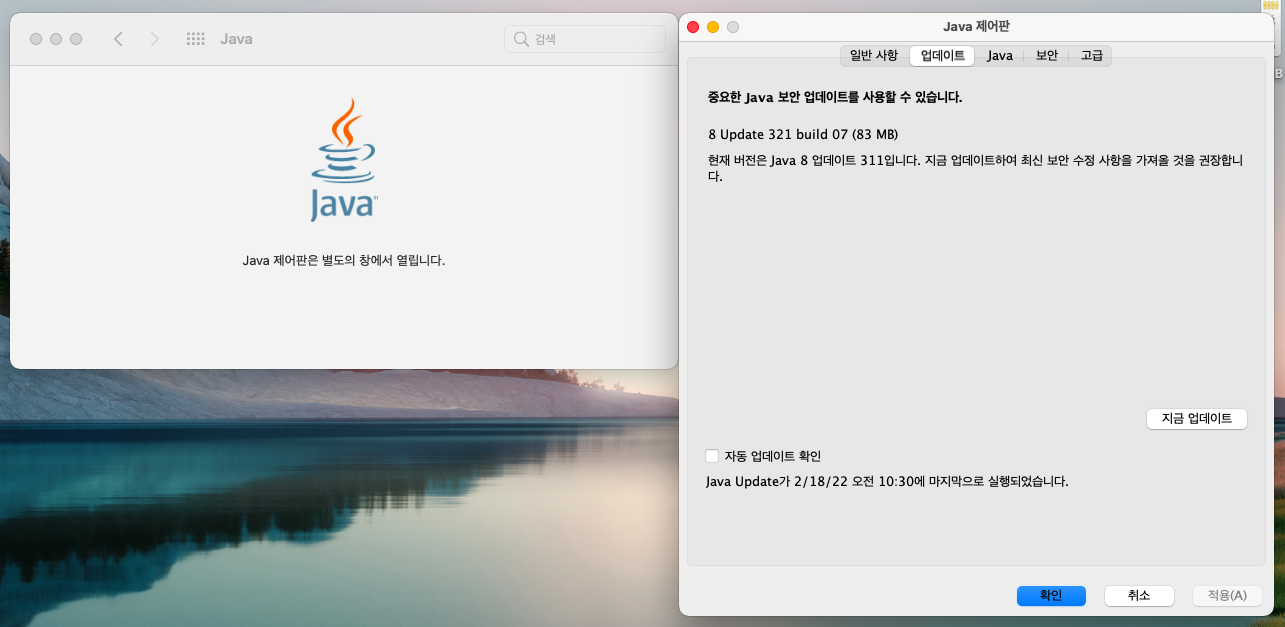The width and height of the screenshot is (1285, 627).
Task: Close the Java 제어판 window with the red button
Action: click(693, 27)
